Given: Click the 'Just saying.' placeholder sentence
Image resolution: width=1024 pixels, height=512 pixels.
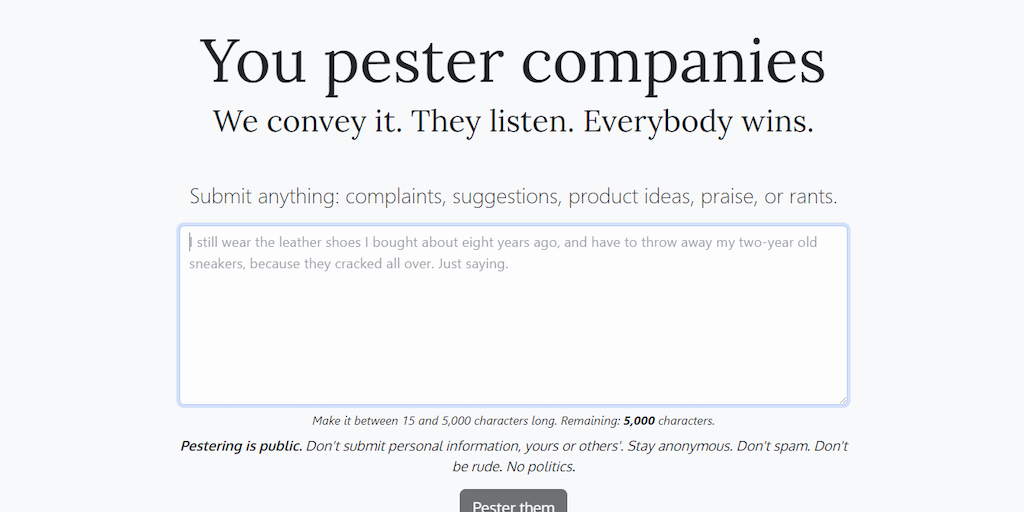Looking at the screenshot, I should pos(473,264).
